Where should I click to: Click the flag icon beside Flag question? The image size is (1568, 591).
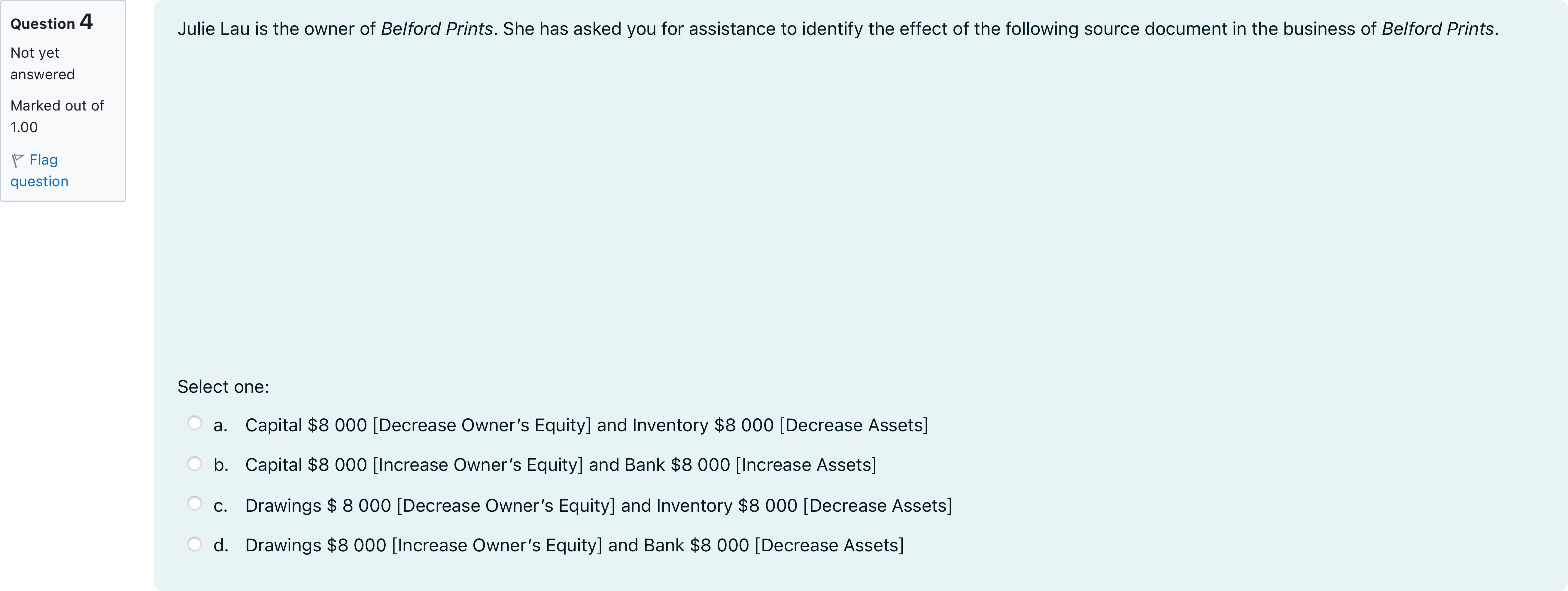(17, 160)
